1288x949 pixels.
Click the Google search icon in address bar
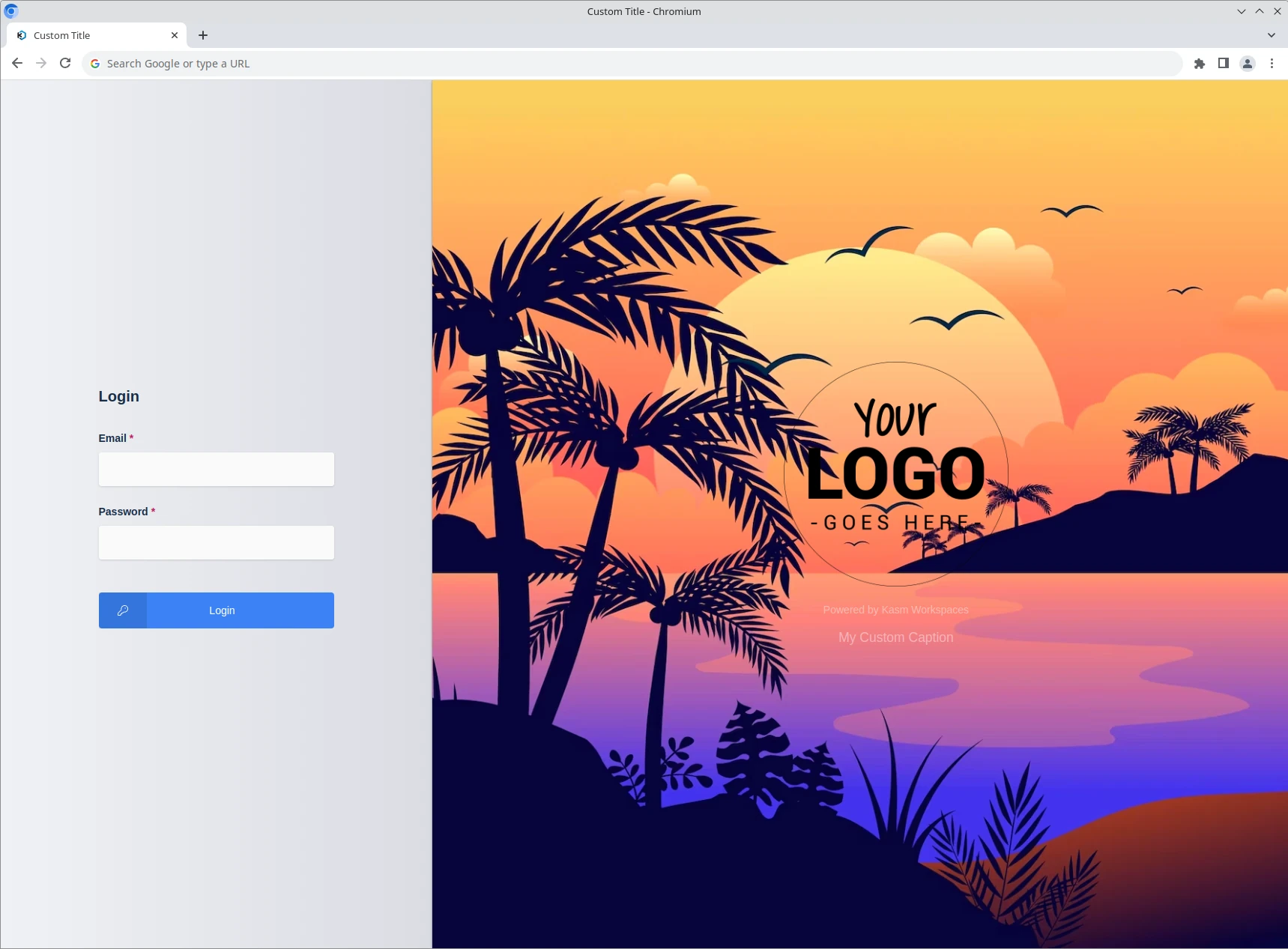point(94,63)
